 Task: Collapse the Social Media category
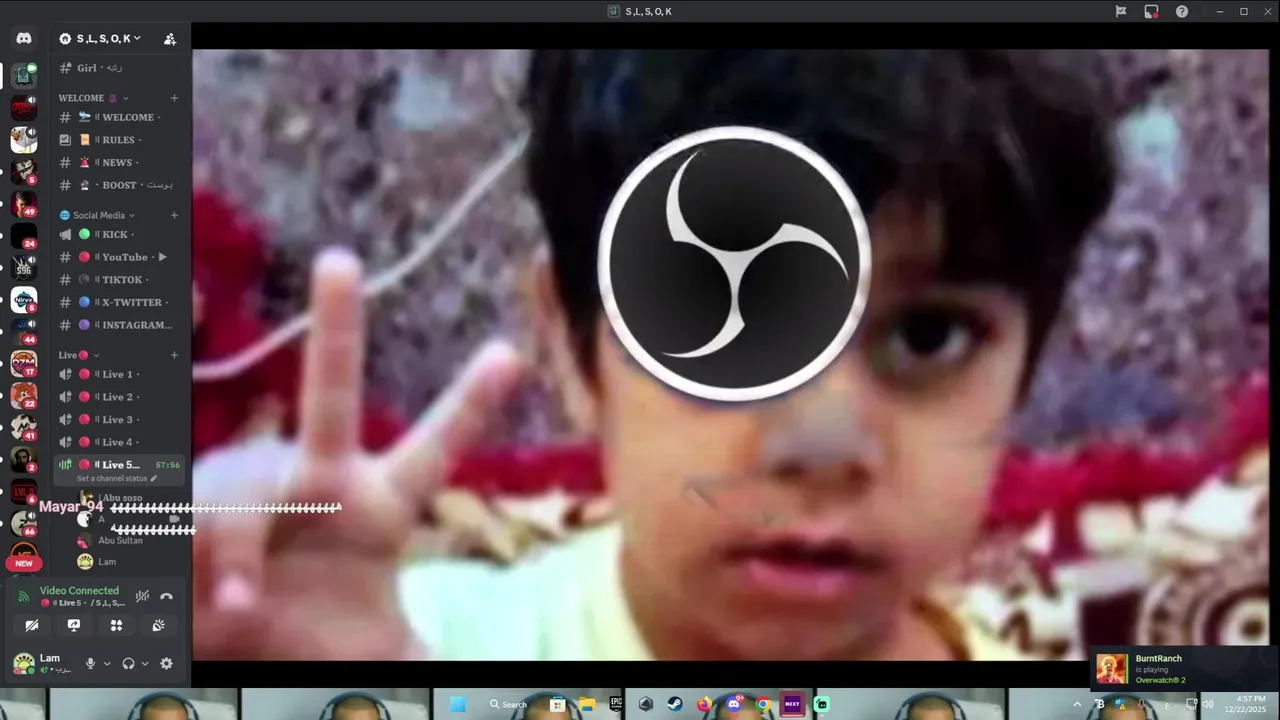pyautogui.click(x=97, y=215)
